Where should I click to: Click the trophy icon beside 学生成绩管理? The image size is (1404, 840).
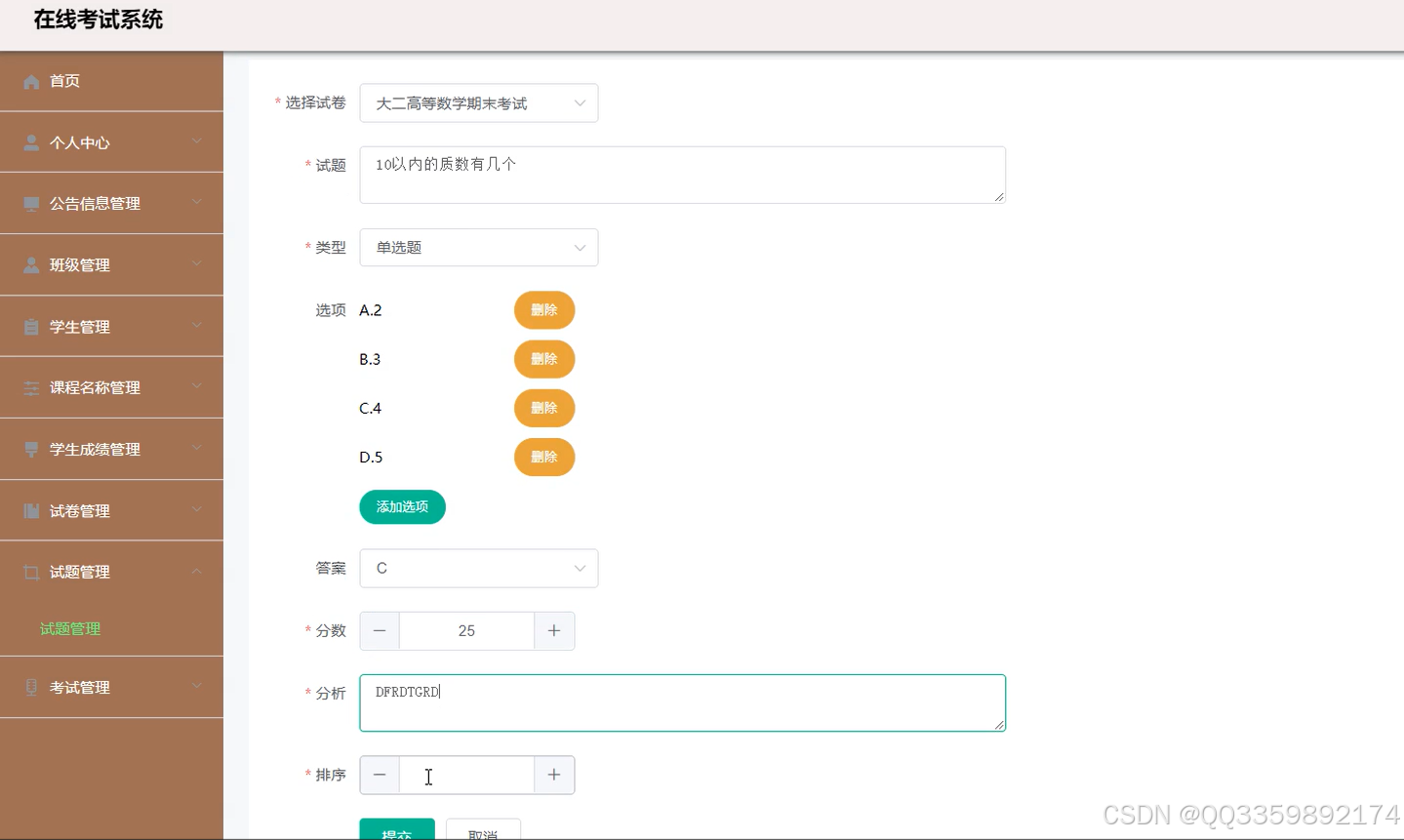(31, 450)
